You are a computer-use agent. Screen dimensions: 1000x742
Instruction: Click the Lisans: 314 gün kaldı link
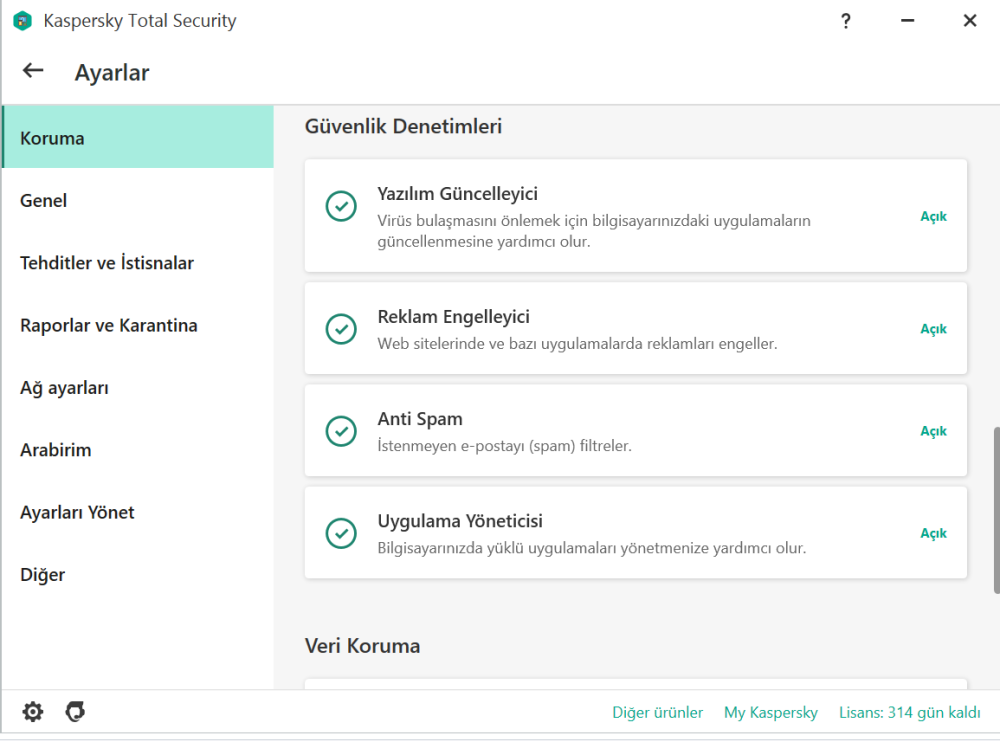(x=909, y=712)
